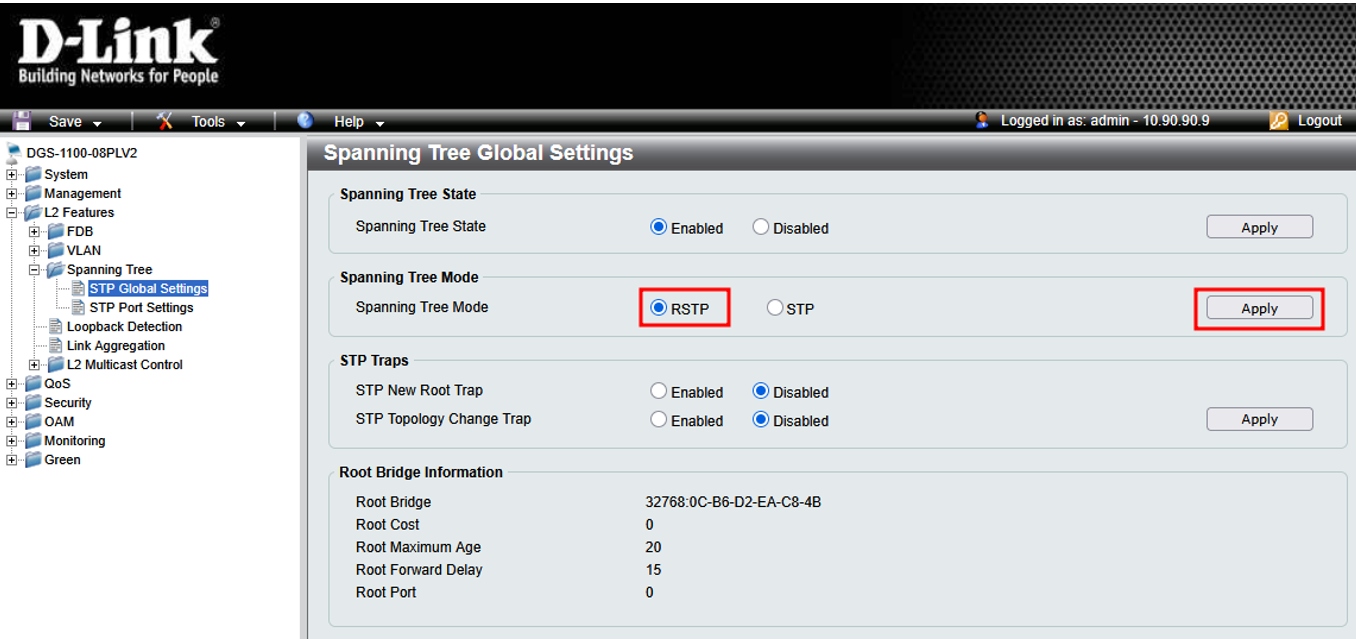The width and height of the screenshot is (1356, 639).
Task: Enable STP Topology Change Trap
Action: 658,421
